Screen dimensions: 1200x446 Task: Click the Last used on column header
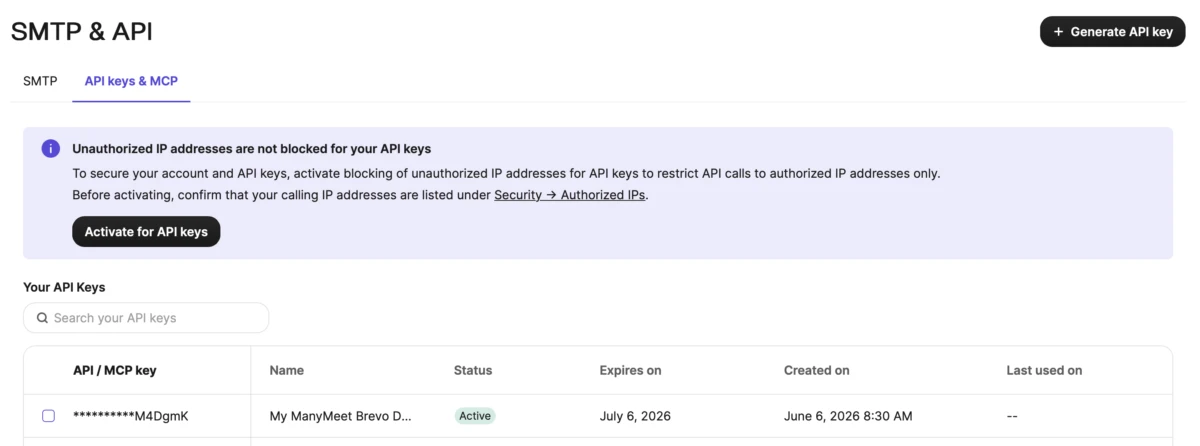(1044, 370)
